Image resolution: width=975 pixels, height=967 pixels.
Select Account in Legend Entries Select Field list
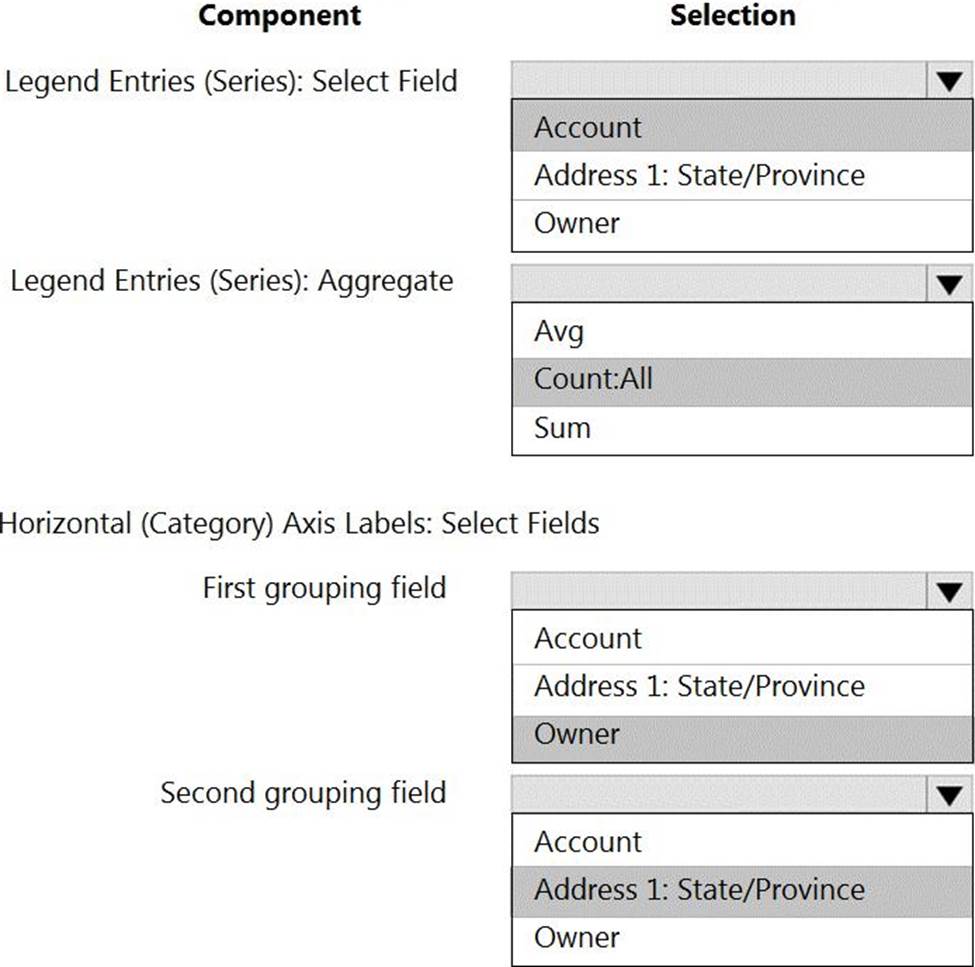[741, 128]
